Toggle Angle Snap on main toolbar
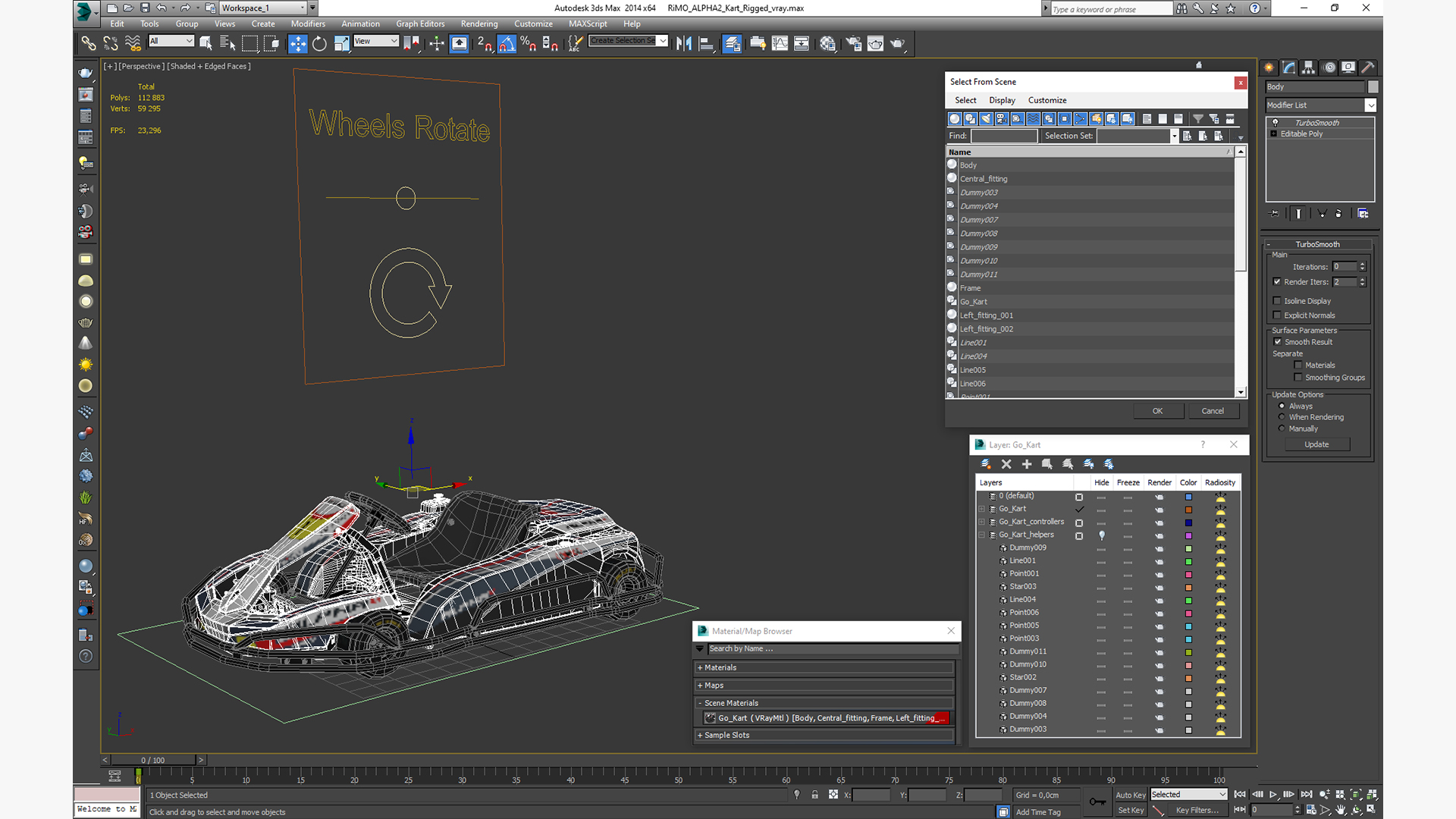1456x819 pixels. coord(507,43)
